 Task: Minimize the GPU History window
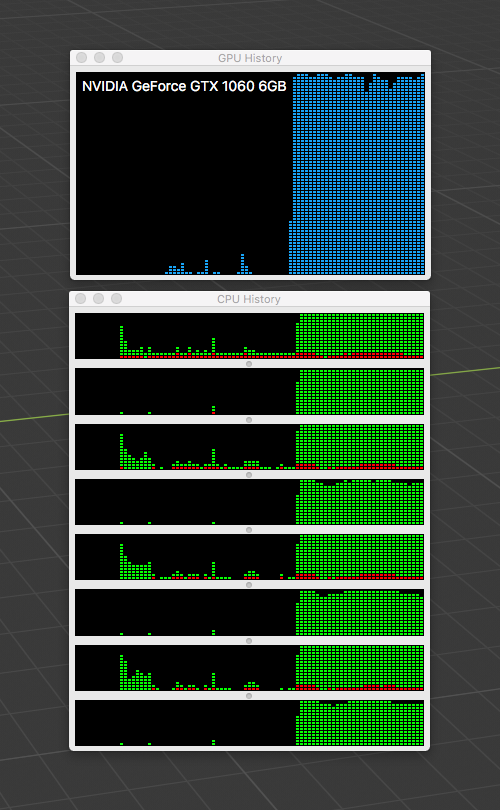[99, 57]
